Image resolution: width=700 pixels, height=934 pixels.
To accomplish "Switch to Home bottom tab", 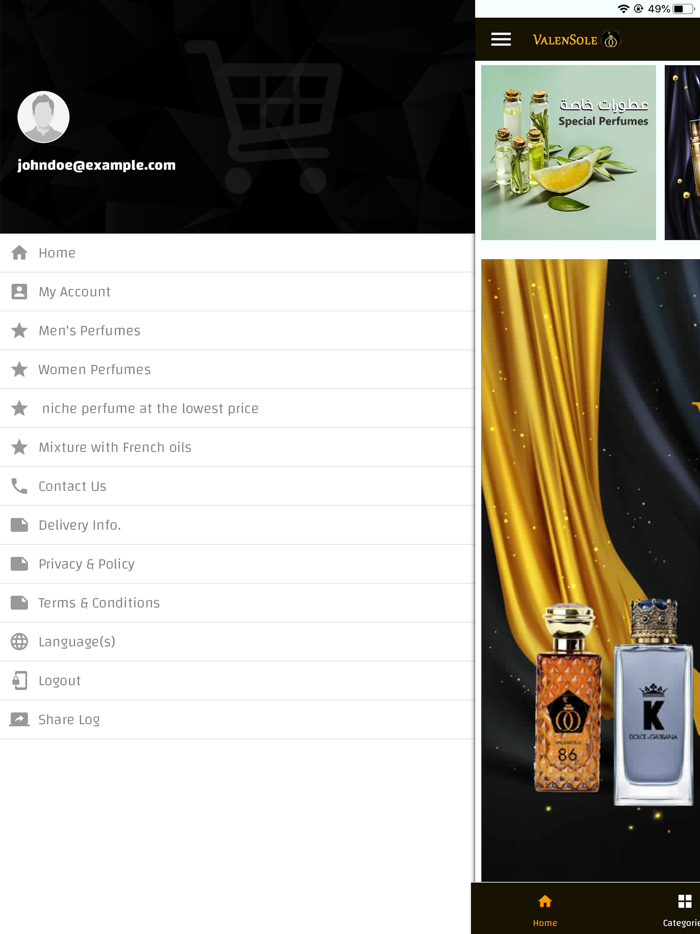I will pyautogui.click(x=545, y=910).
